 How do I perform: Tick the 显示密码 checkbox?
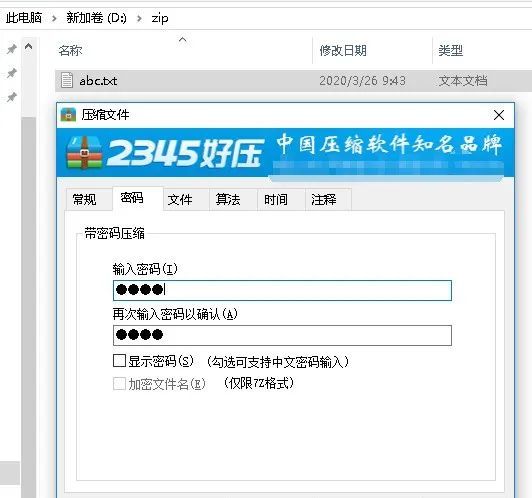tap(119, 361)
